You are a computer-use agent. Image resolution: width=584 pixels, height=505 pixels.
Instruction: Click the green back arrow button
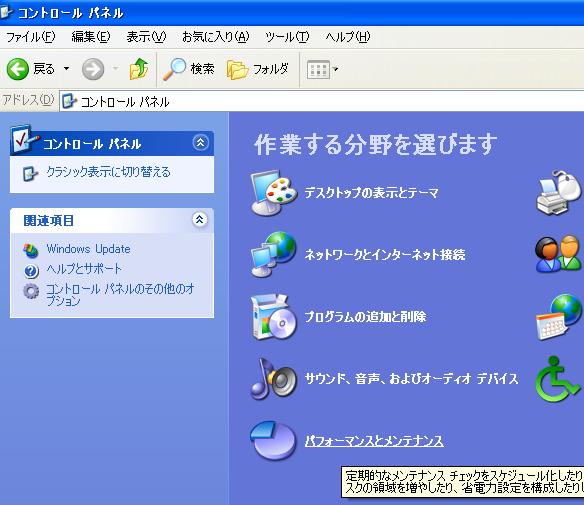(18, 69)
